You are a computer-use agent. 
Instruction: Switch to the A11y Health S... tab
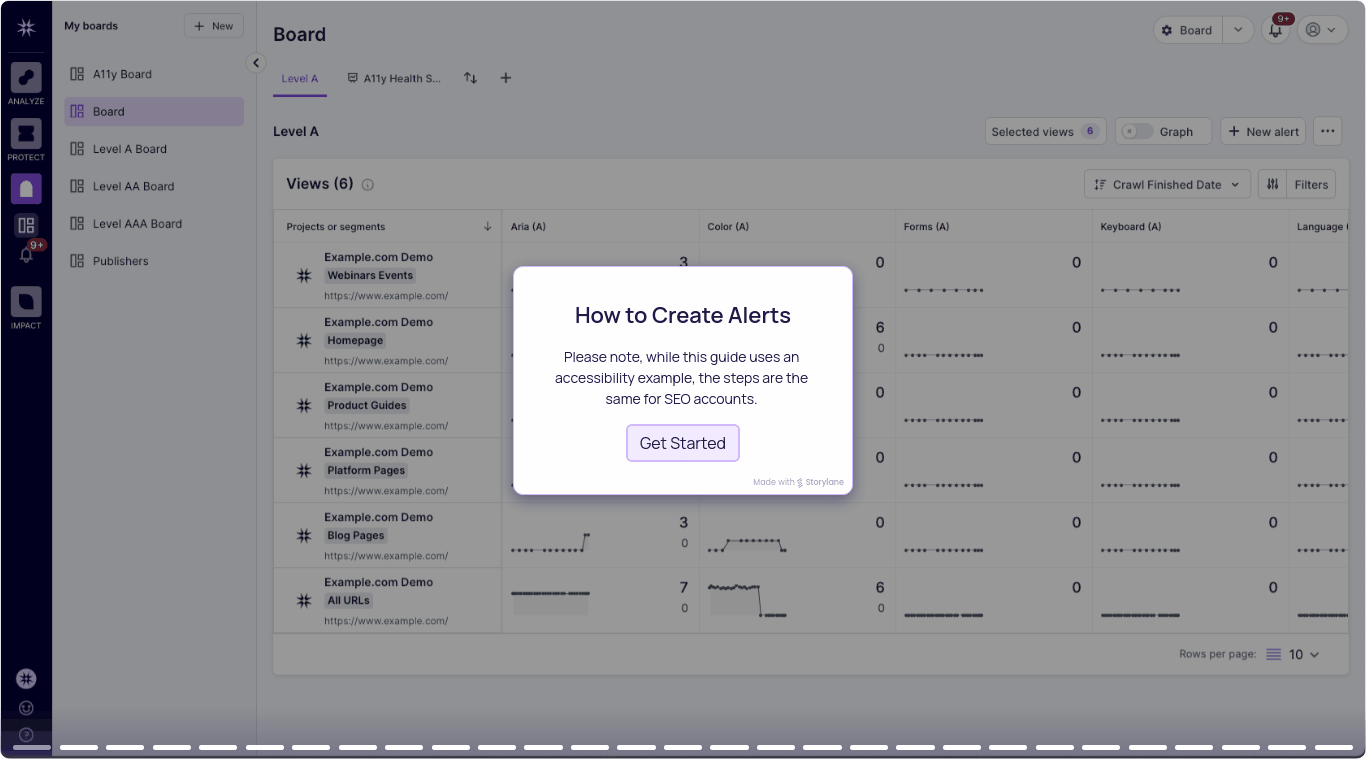[394, 77]
